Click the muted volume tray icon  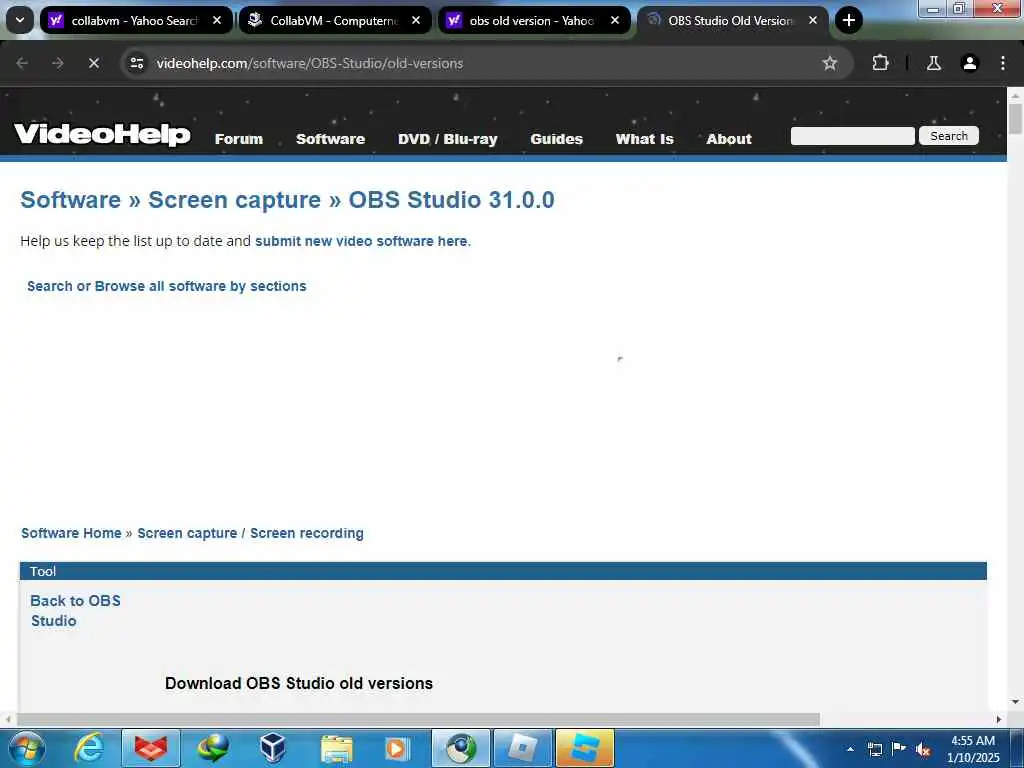point(923,750)
